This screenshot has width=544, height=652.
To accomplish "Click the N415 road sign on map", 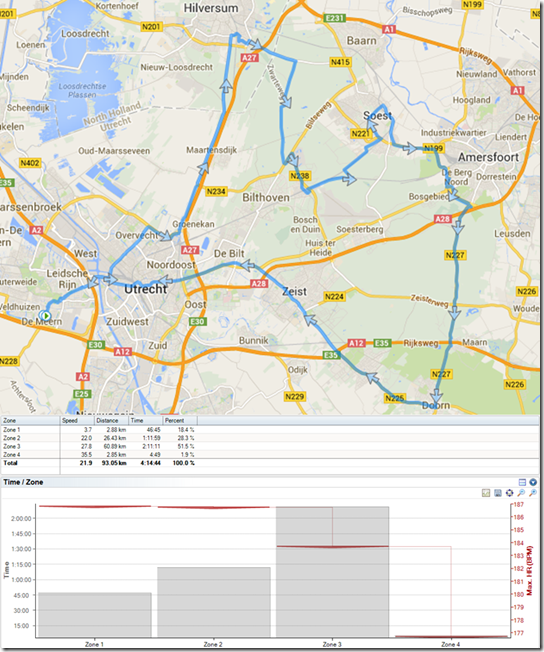I will click(x=340, y=62).
